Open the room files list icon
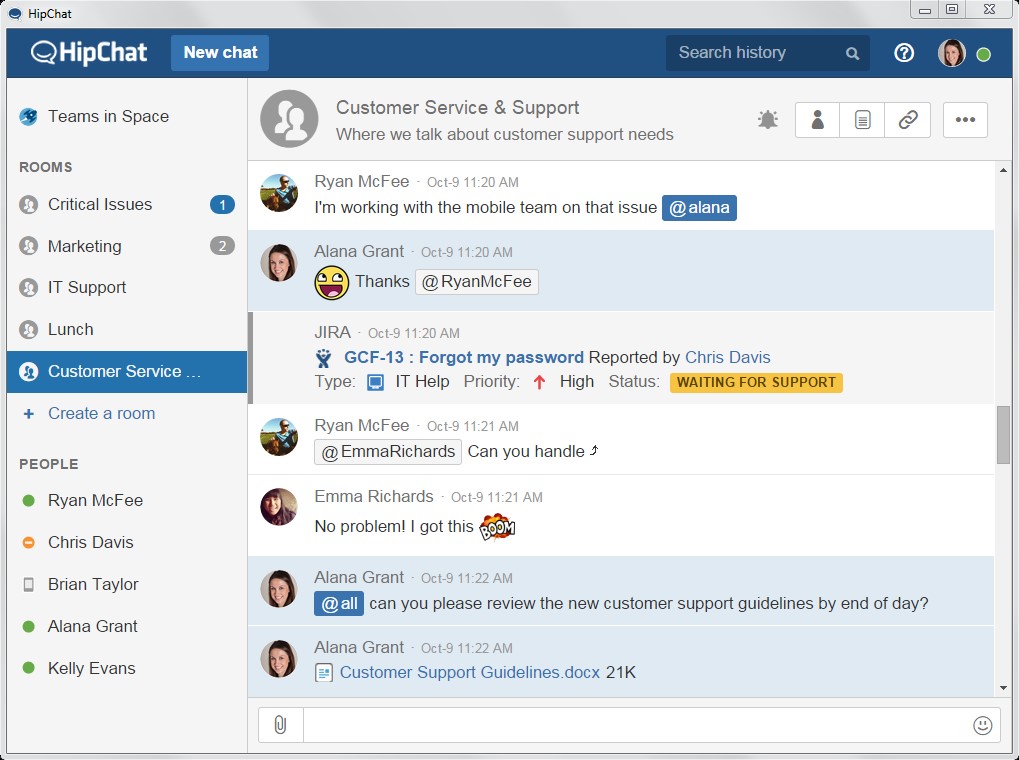Image resolution: width=1019 pixels, height=760 pixels. 862,120
